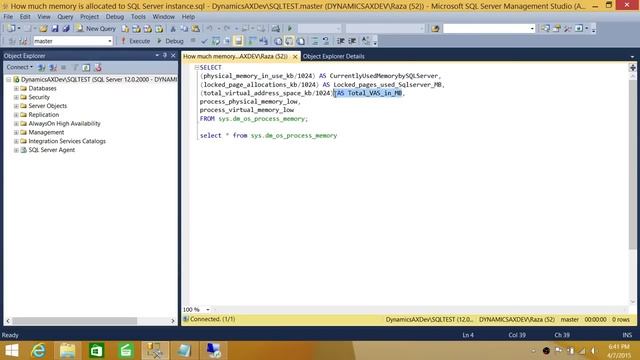Screen dimensions: 640x360
Task: Open the Edit menu
Action: pyautogui.click(x=25, y=17)
